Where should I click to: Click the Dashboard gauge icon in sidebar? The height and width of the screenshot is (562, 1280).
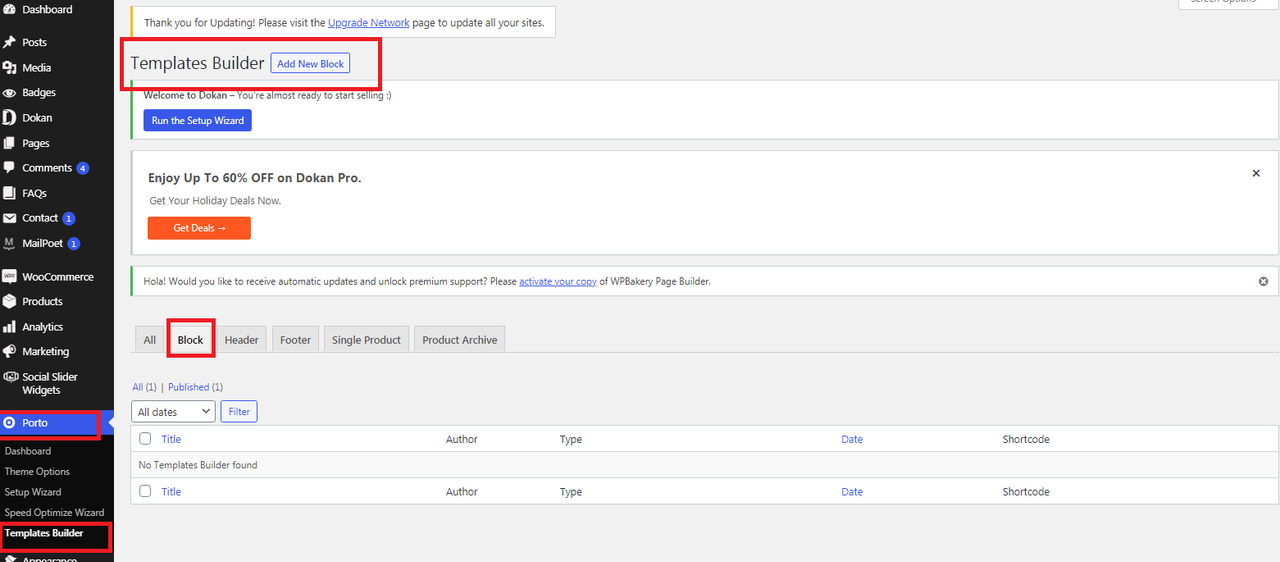click(x=9, y=10)
